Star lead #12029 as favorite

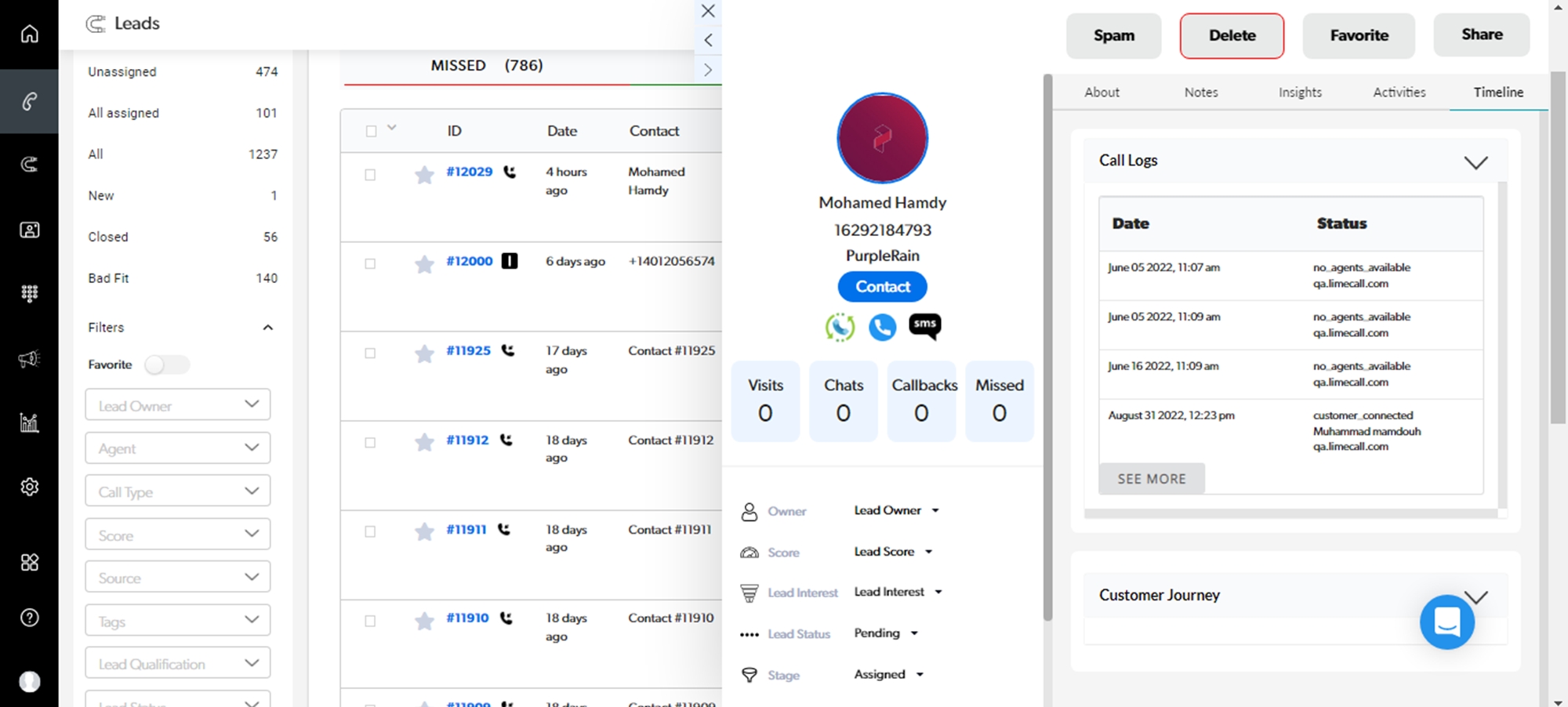point(424,175)
